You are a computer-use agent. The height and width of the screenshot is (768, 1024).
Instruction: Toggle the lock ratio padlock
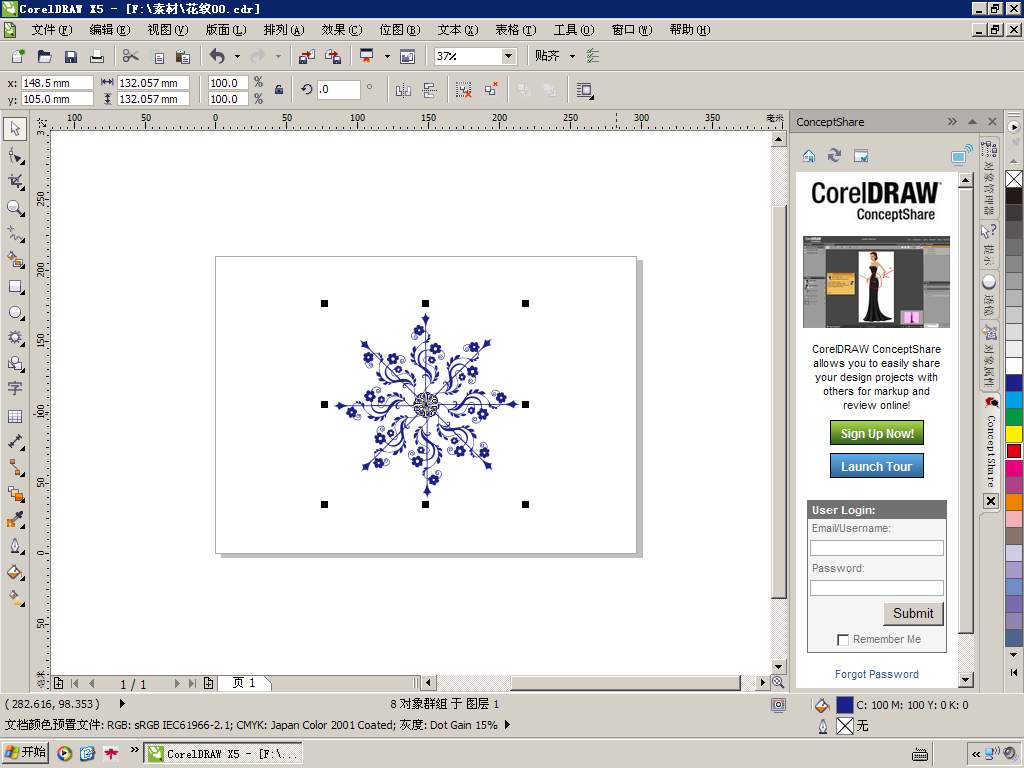coord(279,90)
